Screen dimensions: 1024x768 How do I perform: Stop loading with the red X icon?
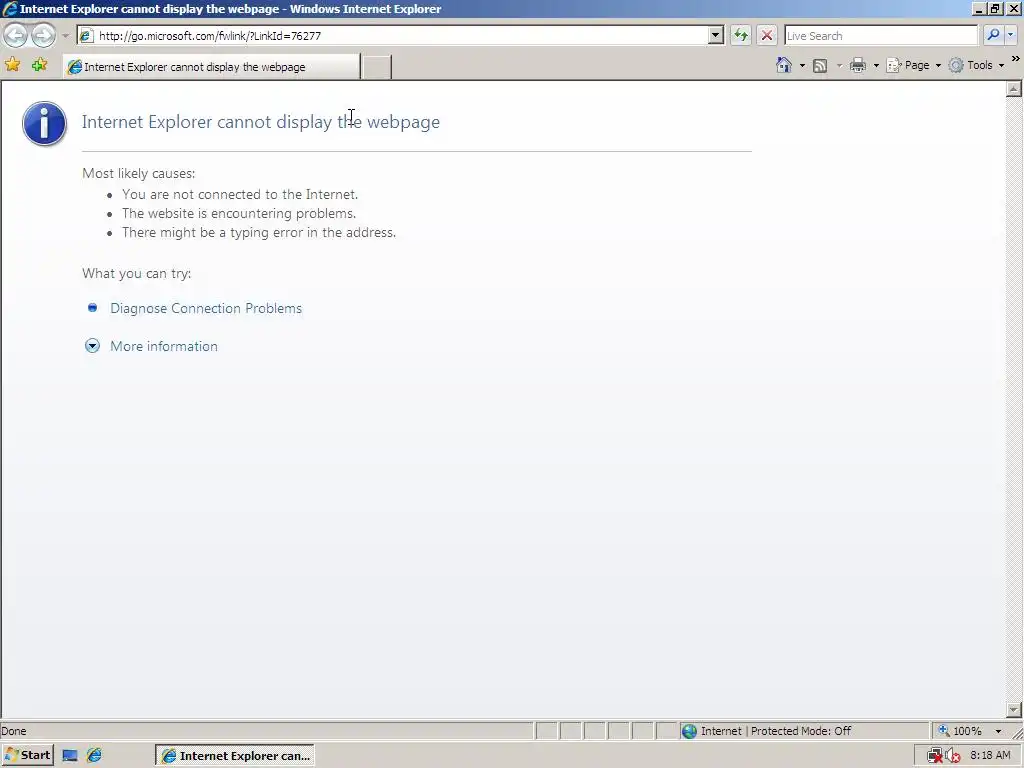coord(767,35)
